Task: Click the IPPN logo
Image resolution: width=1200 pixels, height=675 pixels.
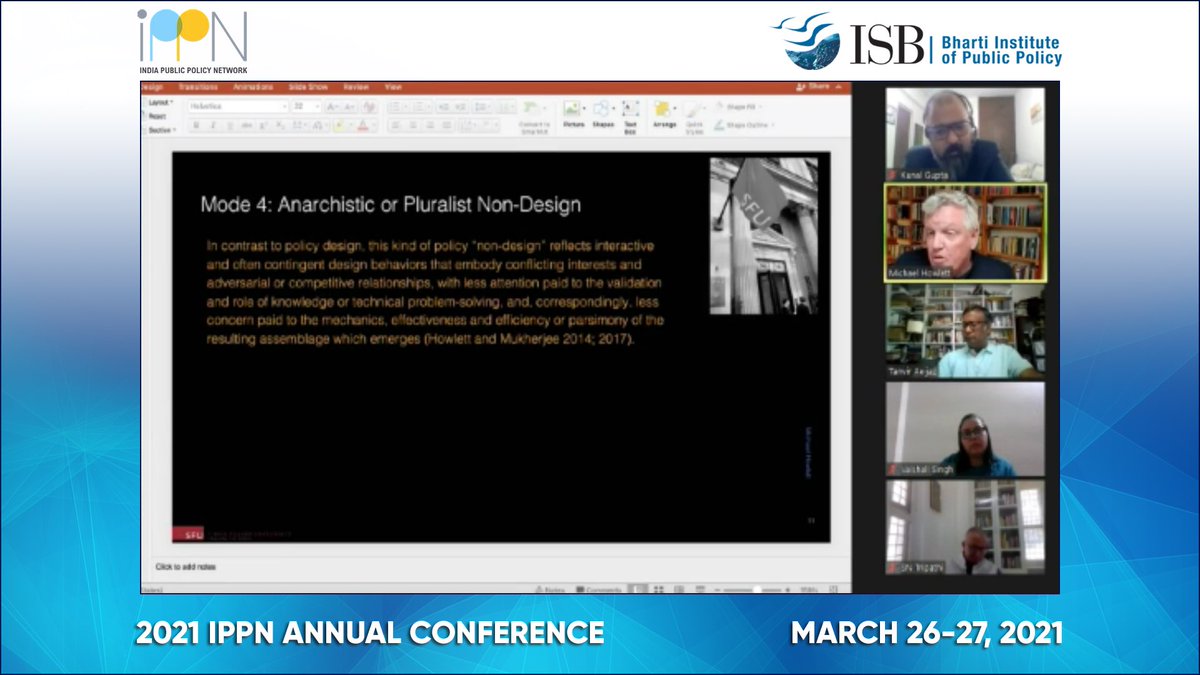Action: tap(193, 42)
